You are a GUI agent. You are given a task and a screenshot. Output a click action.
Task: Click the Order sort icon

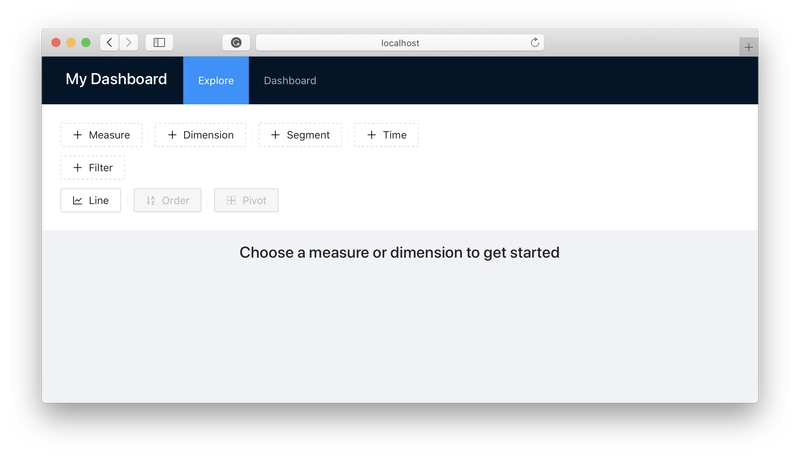point(151,200)
